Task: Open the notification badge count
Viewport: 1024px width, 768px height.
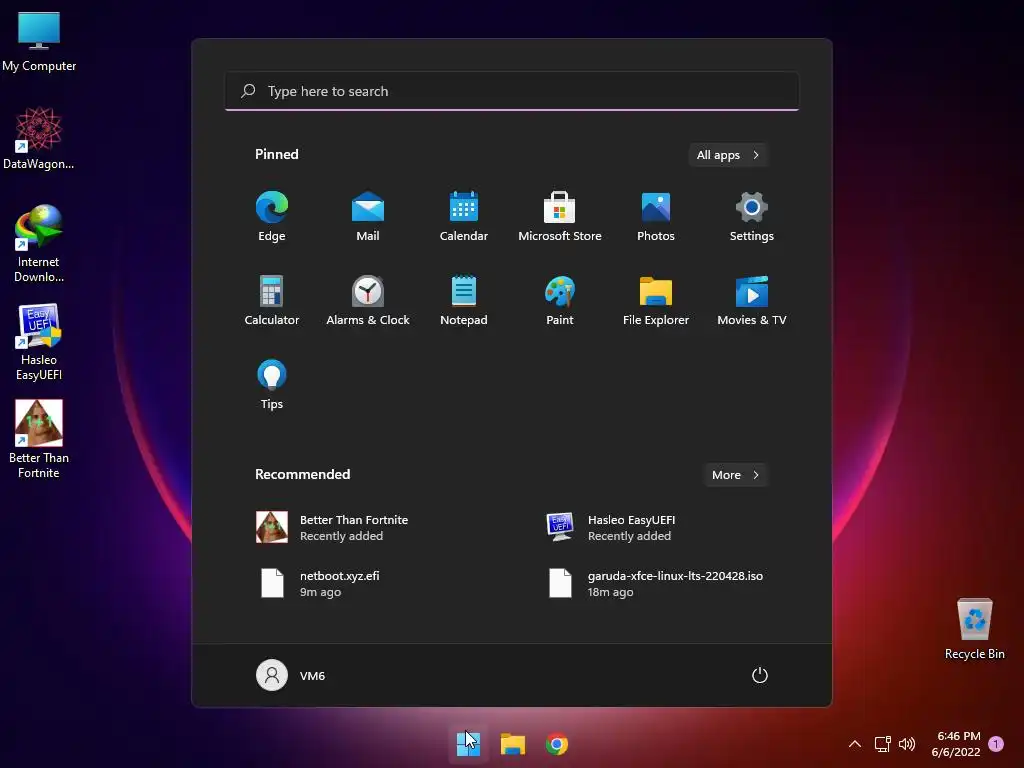Action: (x=996, y=743)
